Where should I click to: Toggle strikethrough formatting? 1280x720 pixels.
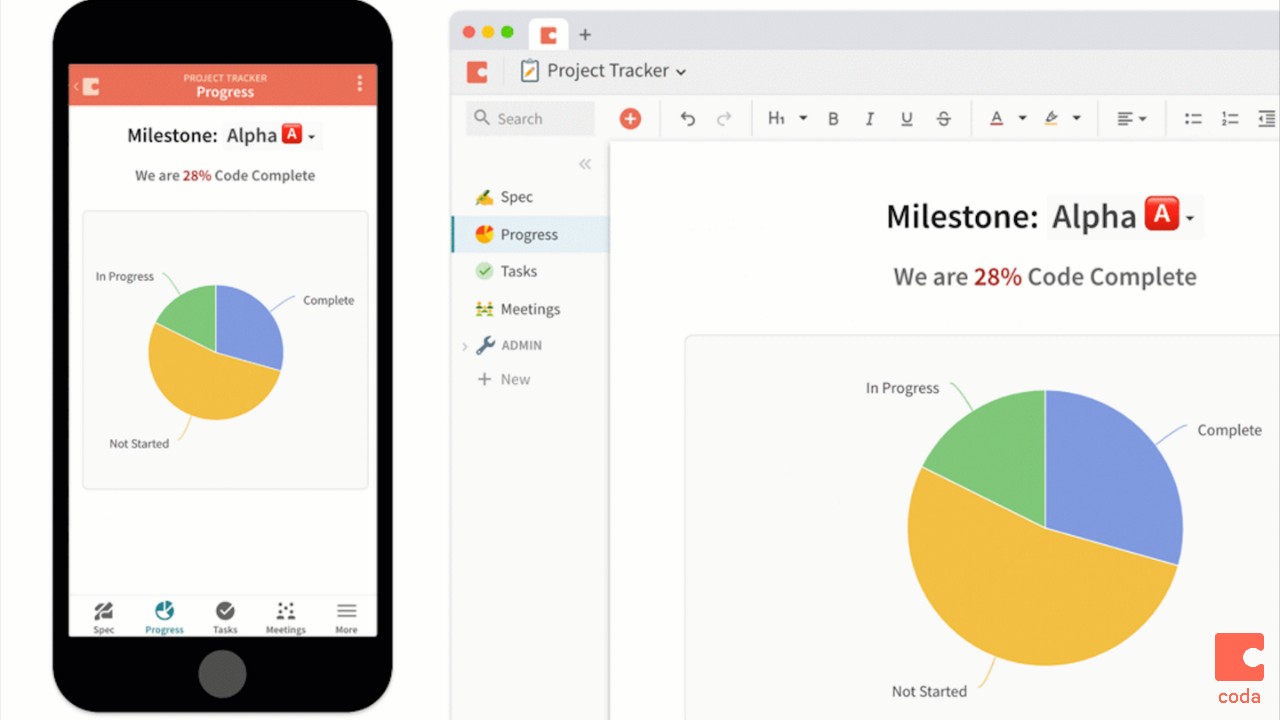[943, 118]
